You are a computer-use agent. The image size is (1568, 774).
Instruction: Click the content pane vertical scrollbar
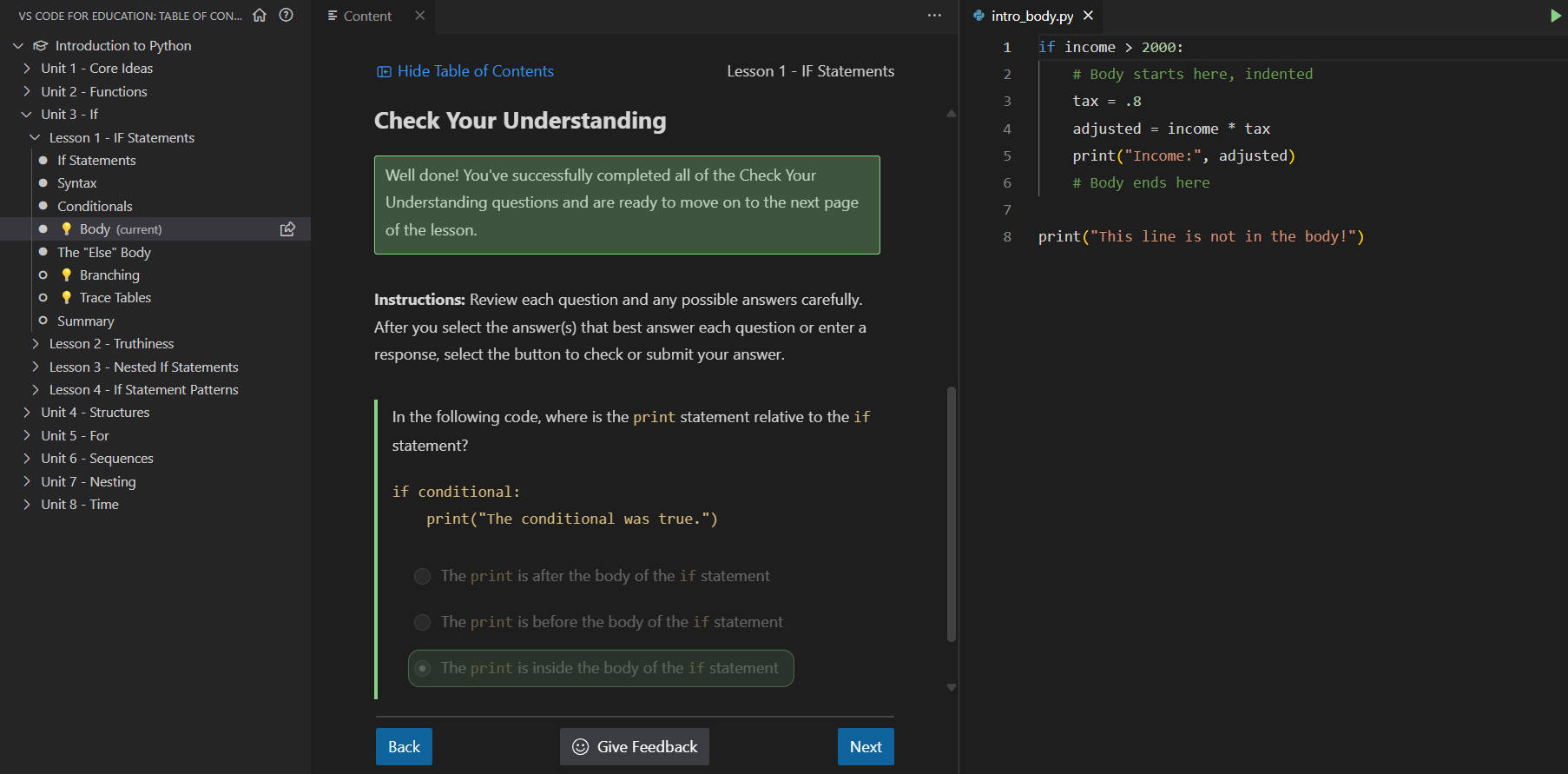[x=951, y=513]
